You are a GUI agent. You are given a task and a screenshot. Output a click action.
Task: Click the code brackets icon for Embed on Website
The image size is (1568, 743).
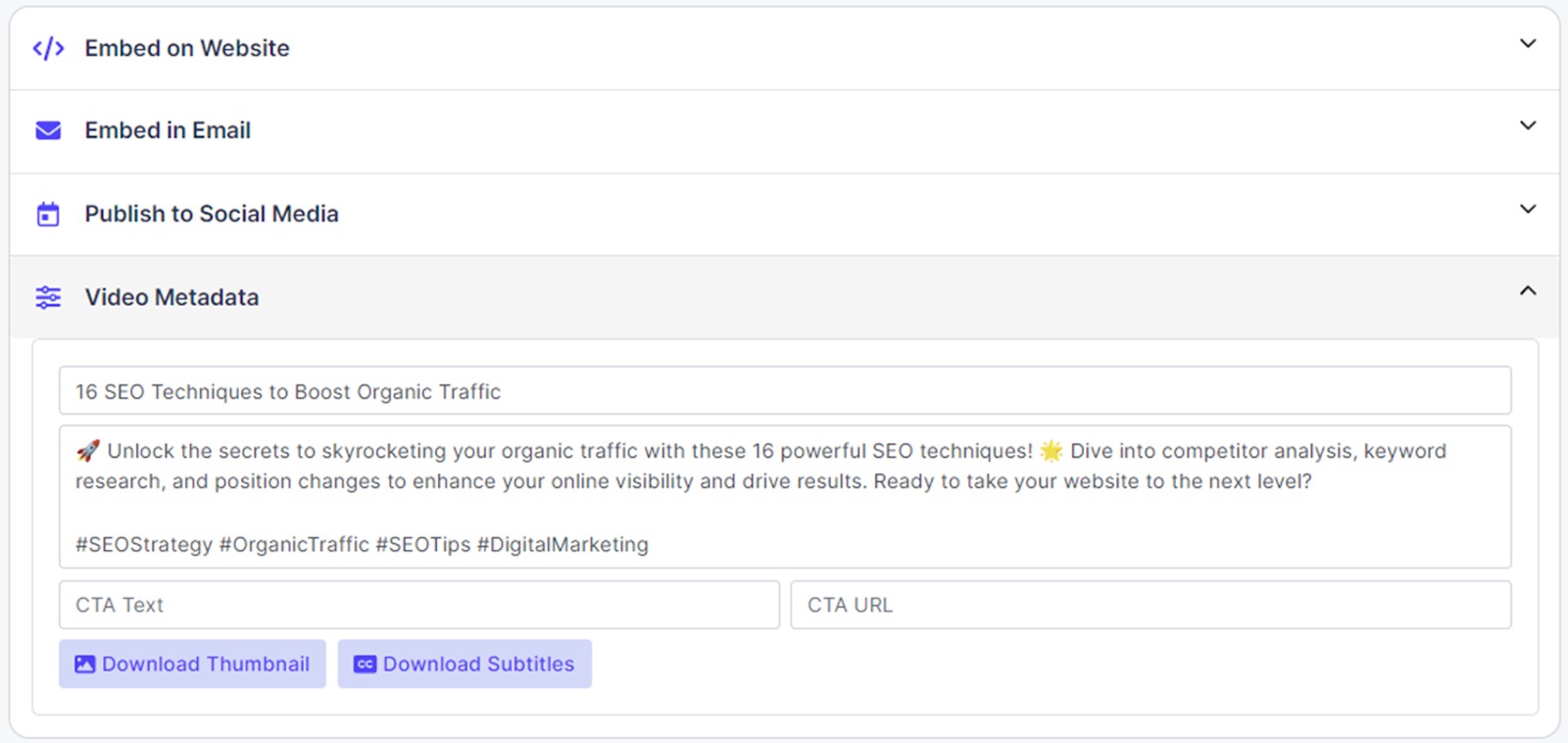click(x=48, y=48)
